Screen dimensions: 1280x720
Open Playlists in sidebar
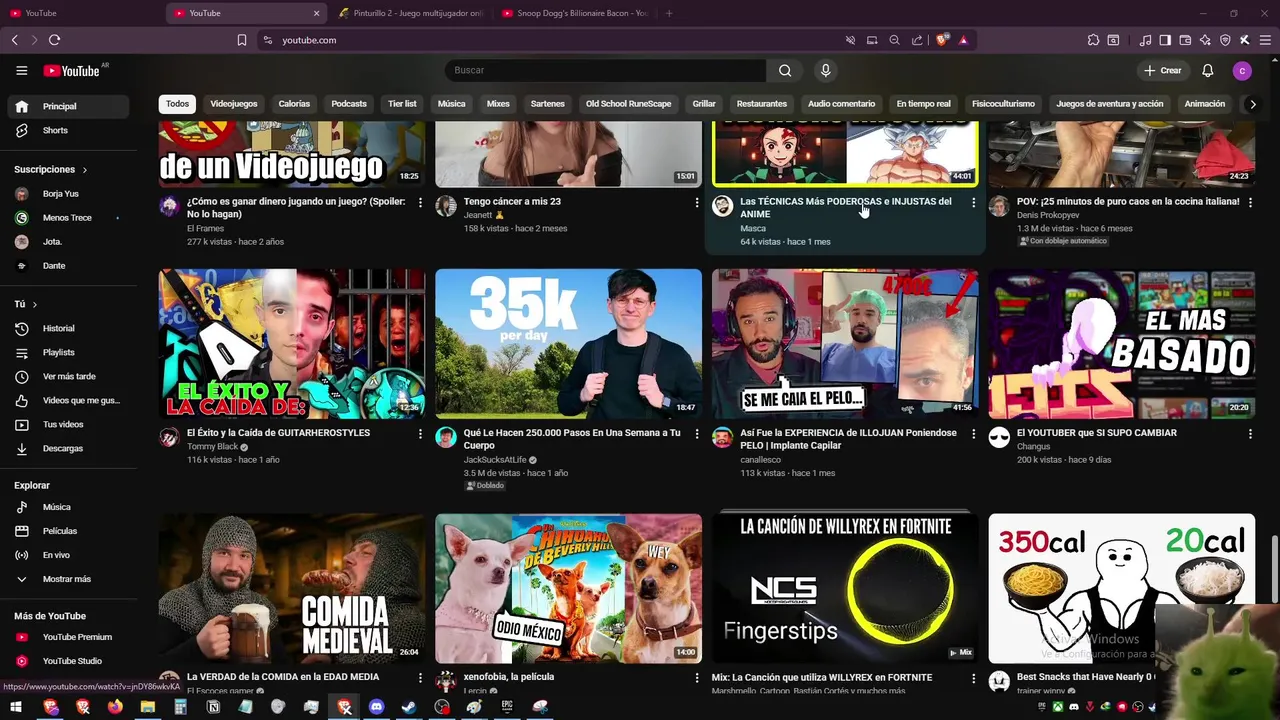tap(68, 352)
